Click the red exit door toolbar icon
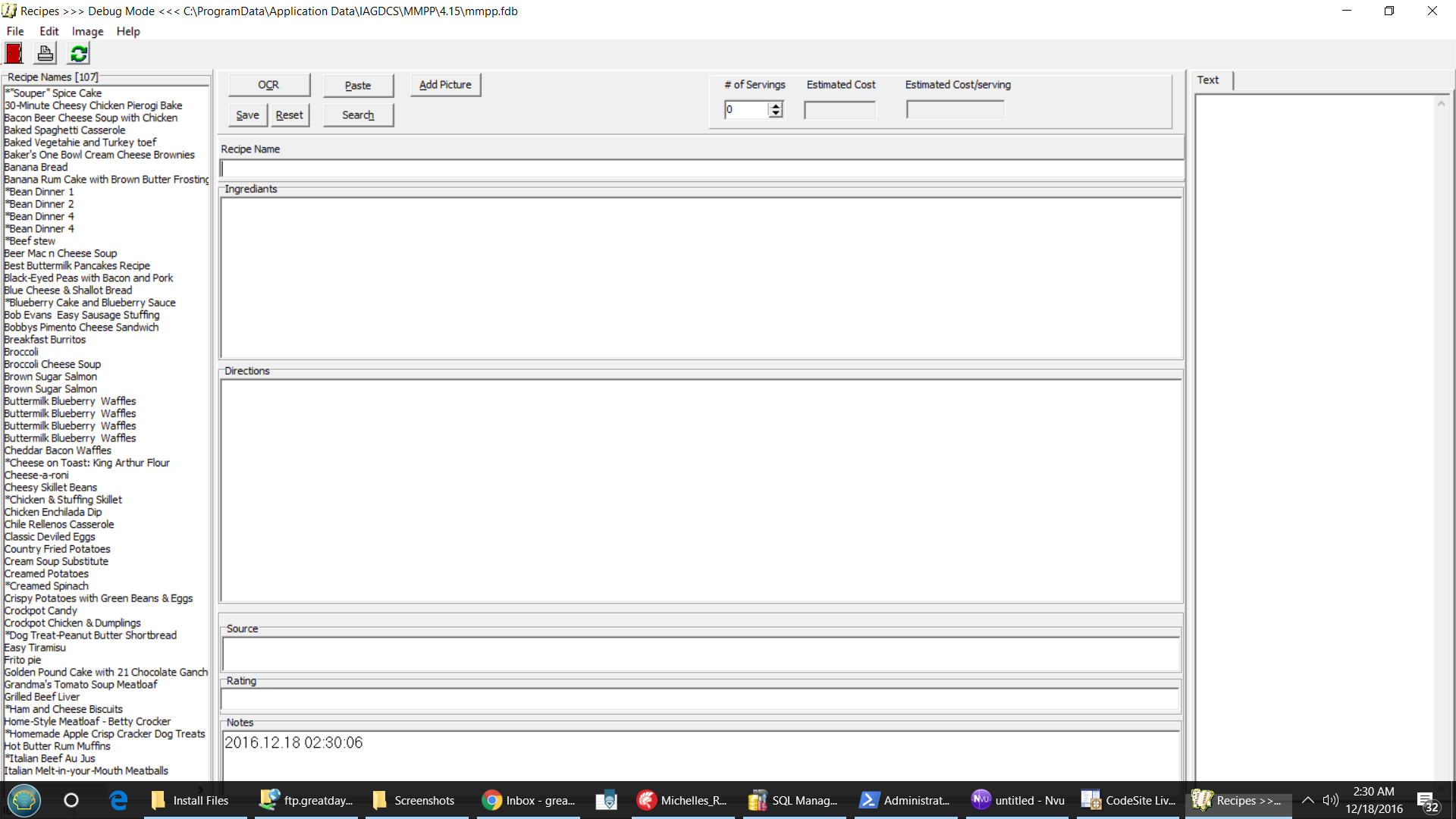1456x819 pixels. point(14,54)
